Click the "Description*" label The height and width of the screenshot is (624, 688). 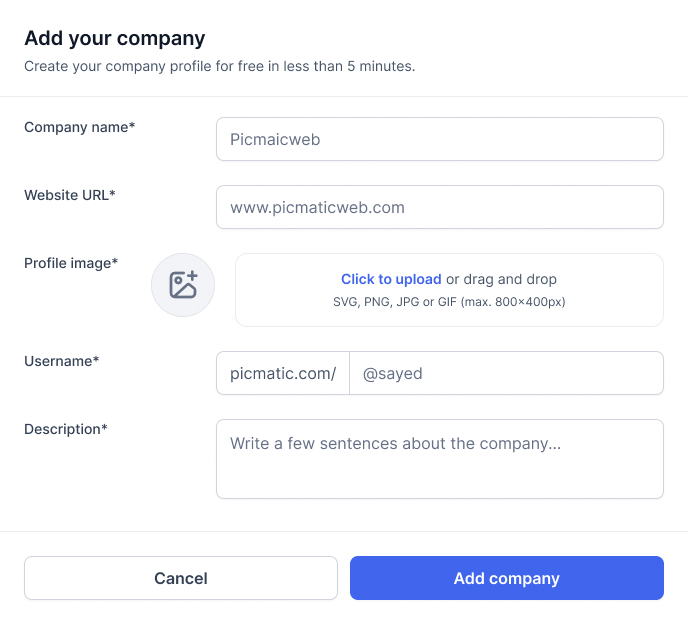(x=66, y=429)
